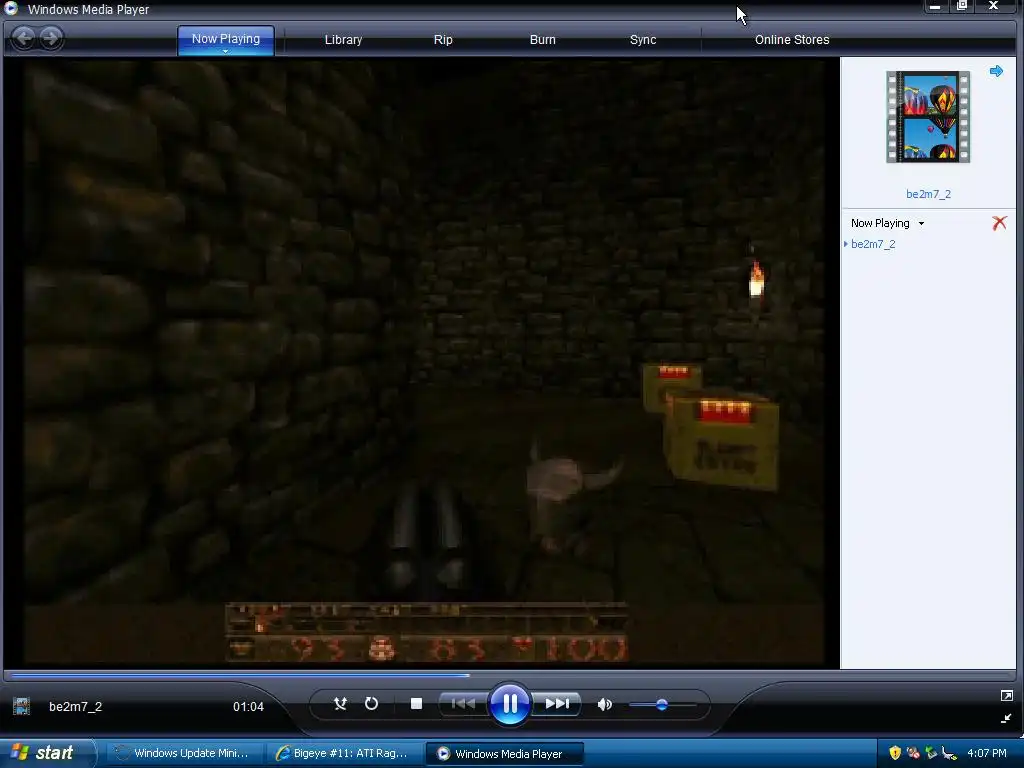Pause the playing video
The height and width of the screenshot is (768, 1024).
coord(509,703)
